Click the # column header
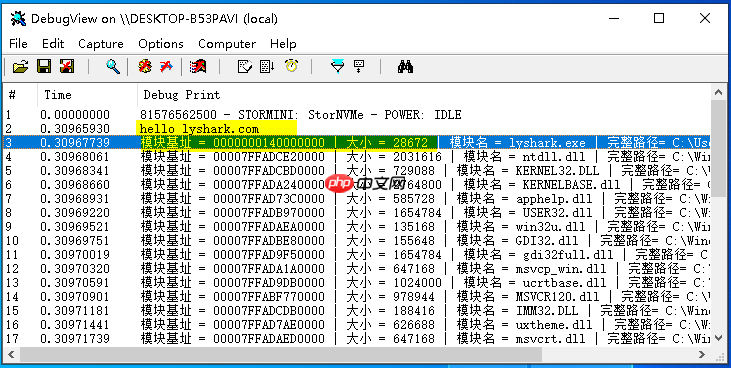This screenshot has width=731, height=368. click(x=21, y=95)
